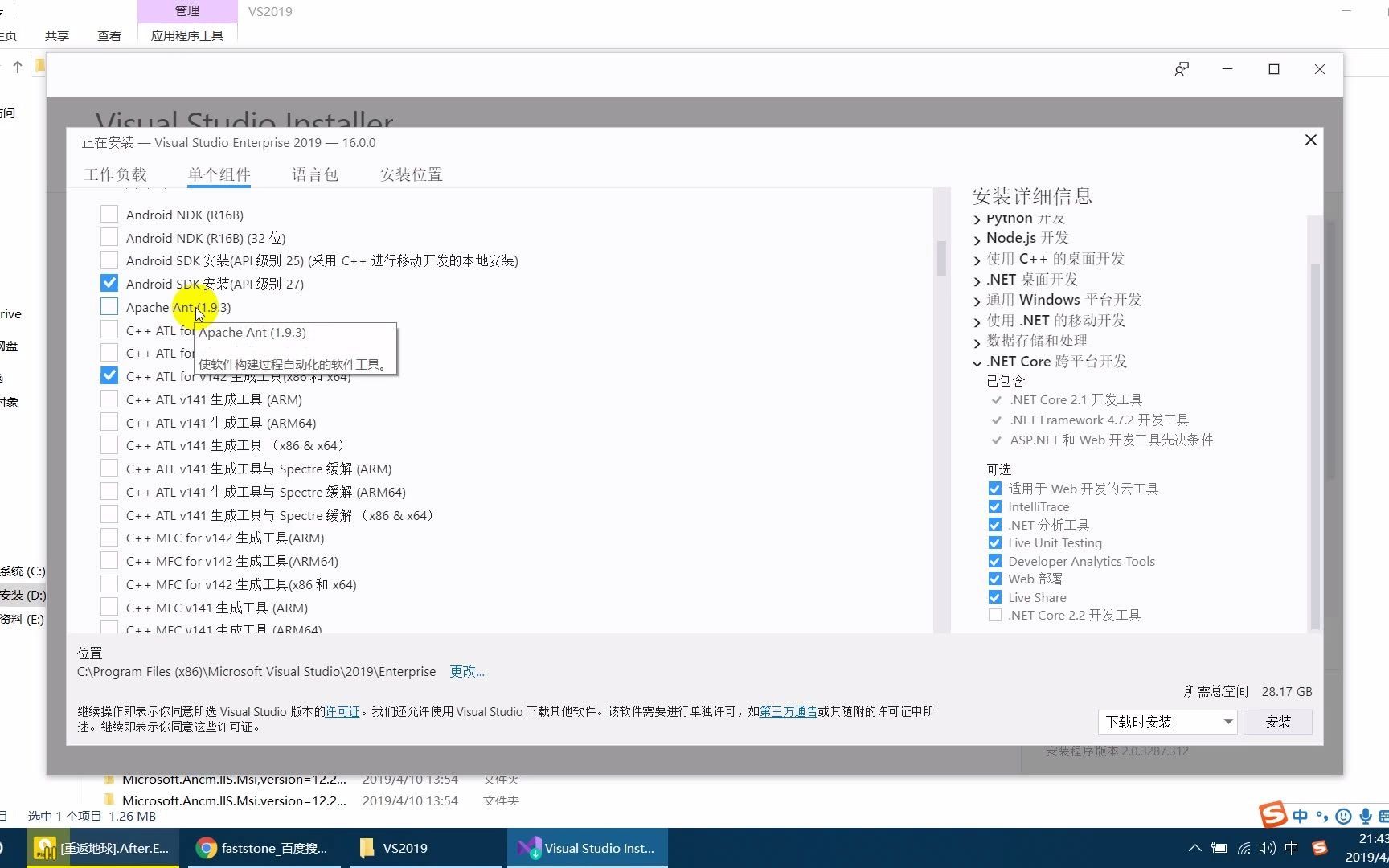Check the Apache Ant (1.9.3) checkbox
Image resolution: width=1389 pixels, height=868 pixels.
click(109, 306)
